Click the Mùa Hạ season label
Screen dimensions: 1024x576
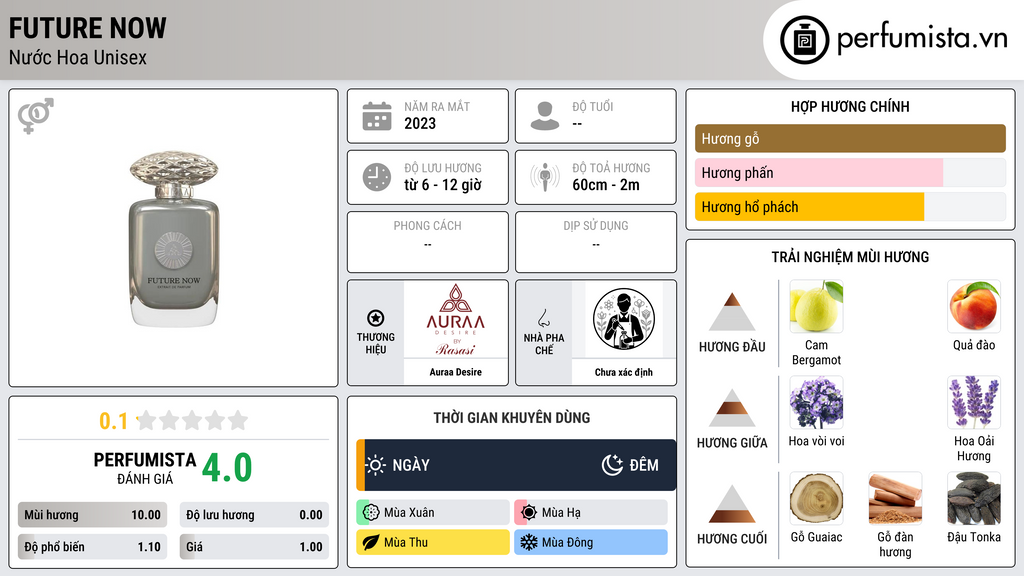(x=561, y=513)
